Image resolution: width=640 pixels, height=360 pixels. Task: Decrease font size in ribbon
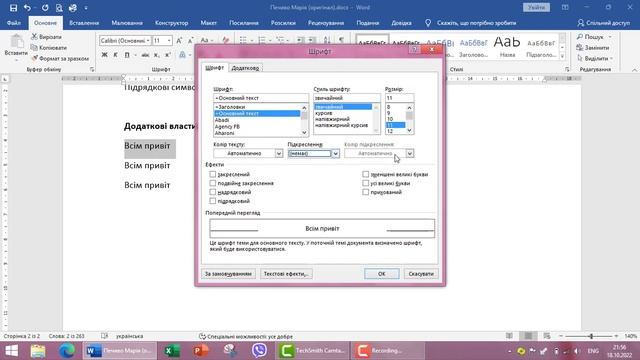pyautogui.click(x=190, y=40)
